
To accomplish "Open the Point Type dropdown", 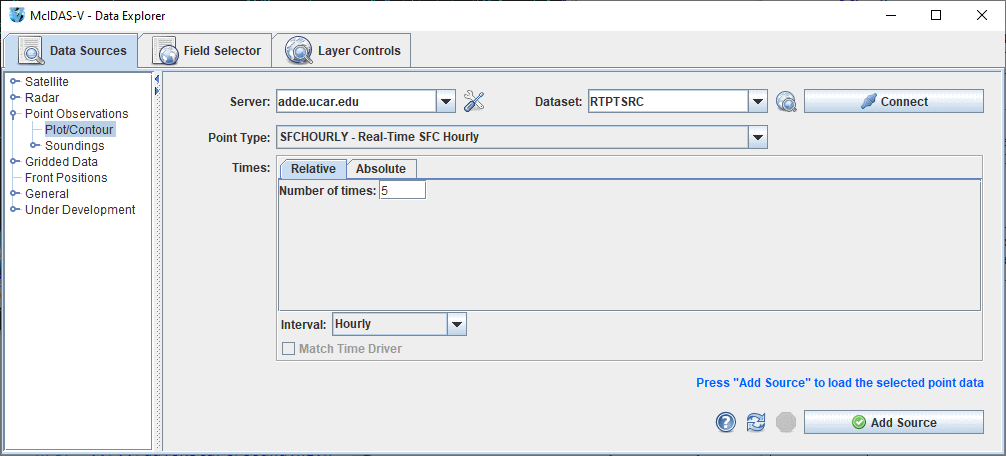I will 758,137.
